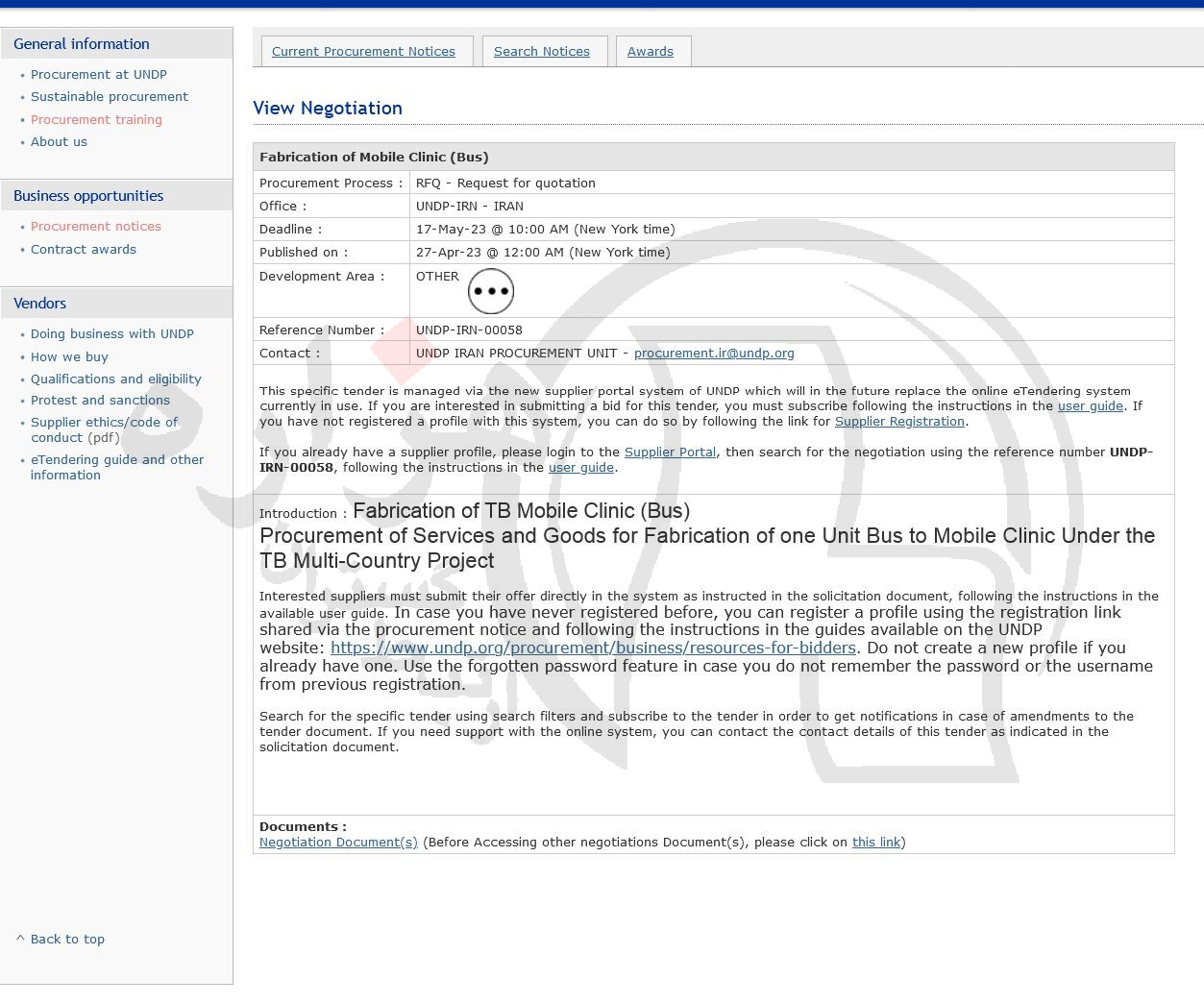Viewport: 1204px width, 1003px height.
Task: Open Doing business with UNDP
Action: coord(112,334)
